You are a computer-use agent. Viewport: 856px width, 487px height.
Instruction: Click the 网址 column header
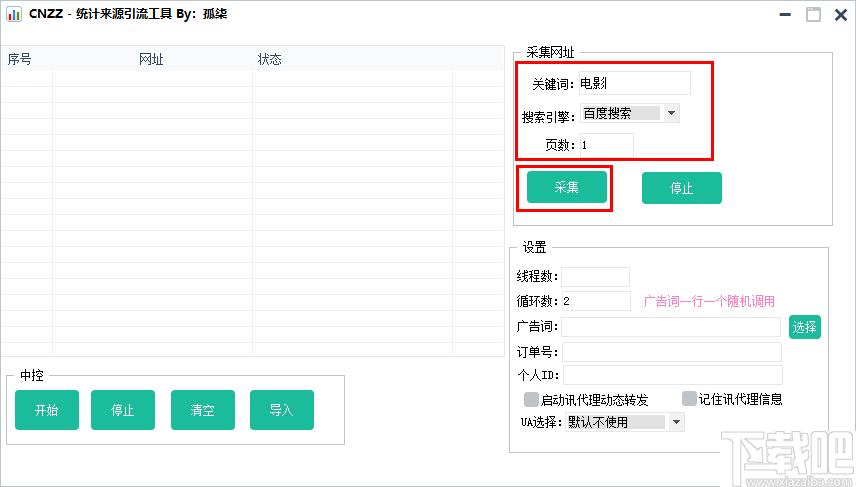pyautogui.click(x=151, y=59)
